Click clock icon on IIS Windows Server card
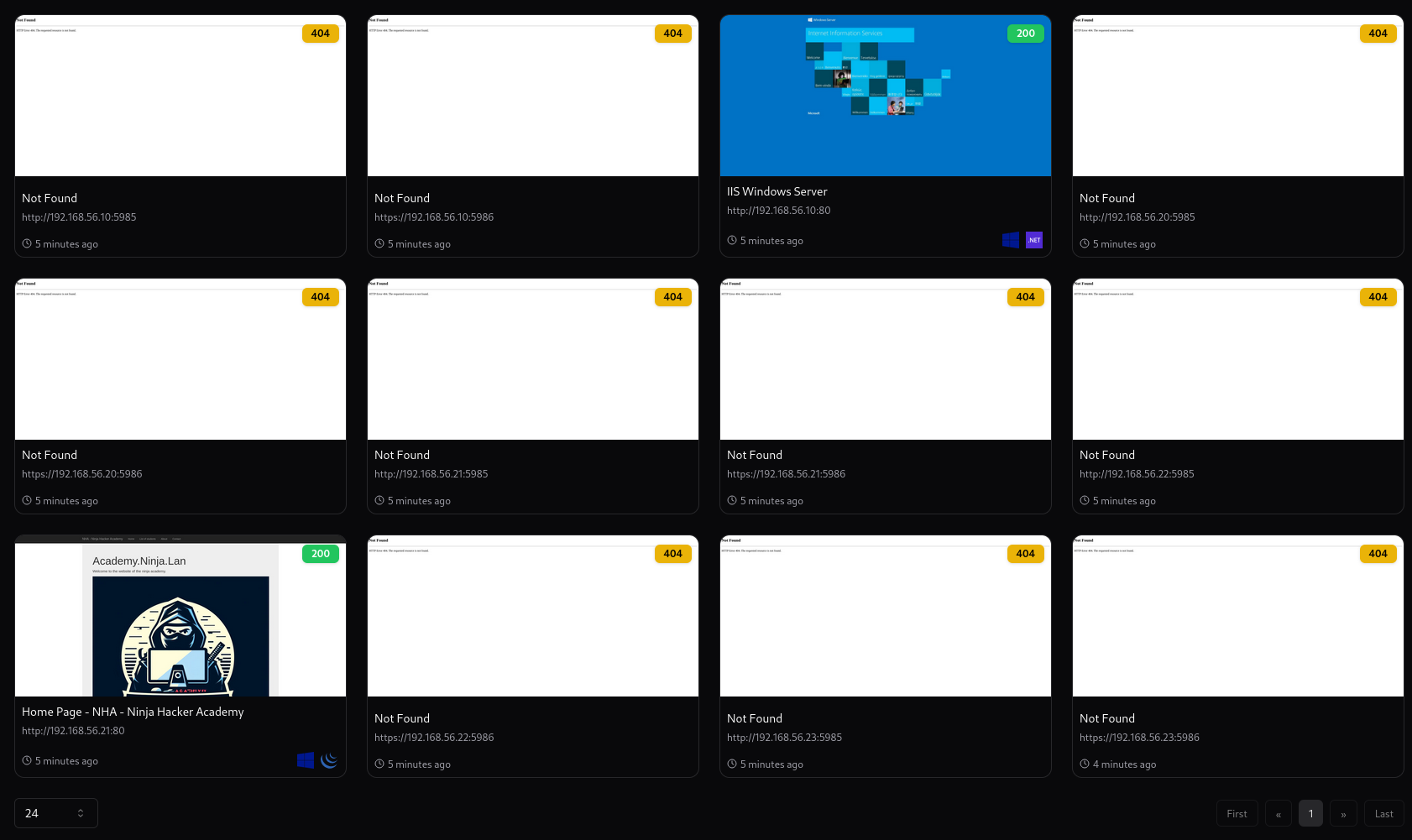Image resolution: width=1412 pixels, height=840 pixels. (732, 241)
